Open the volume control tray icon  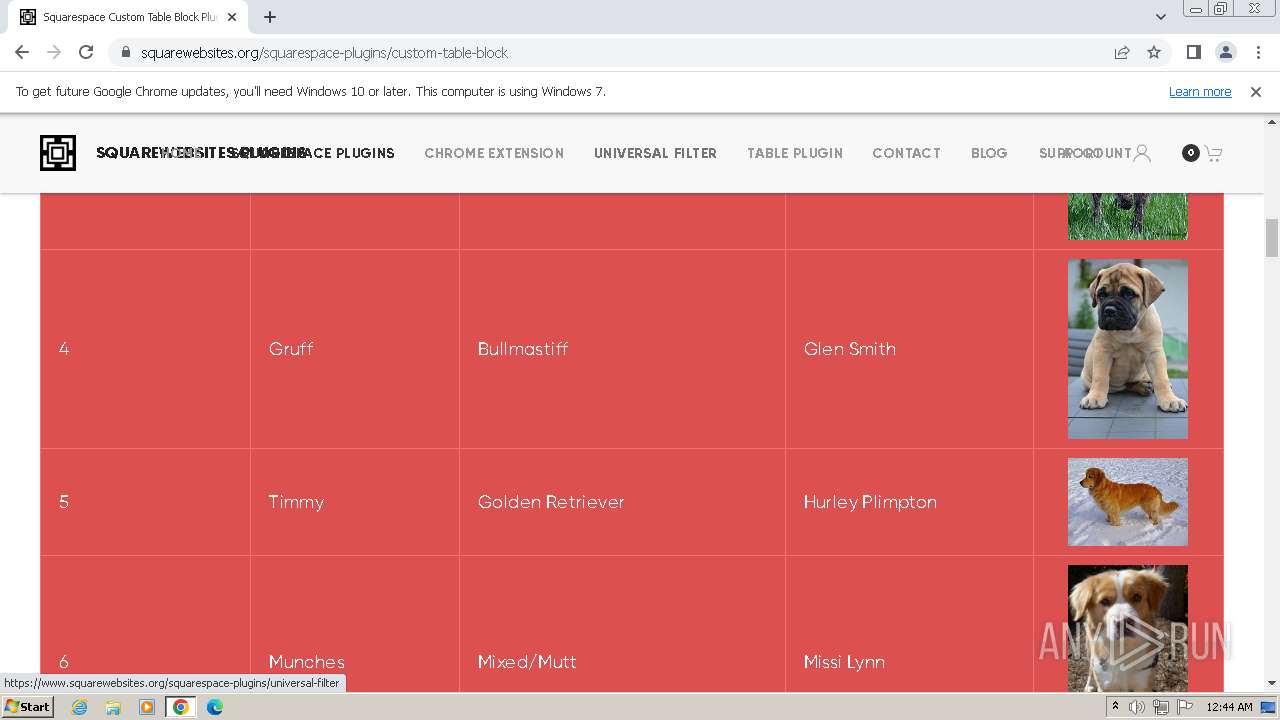pyautogui.click(x=1137, y=707)
